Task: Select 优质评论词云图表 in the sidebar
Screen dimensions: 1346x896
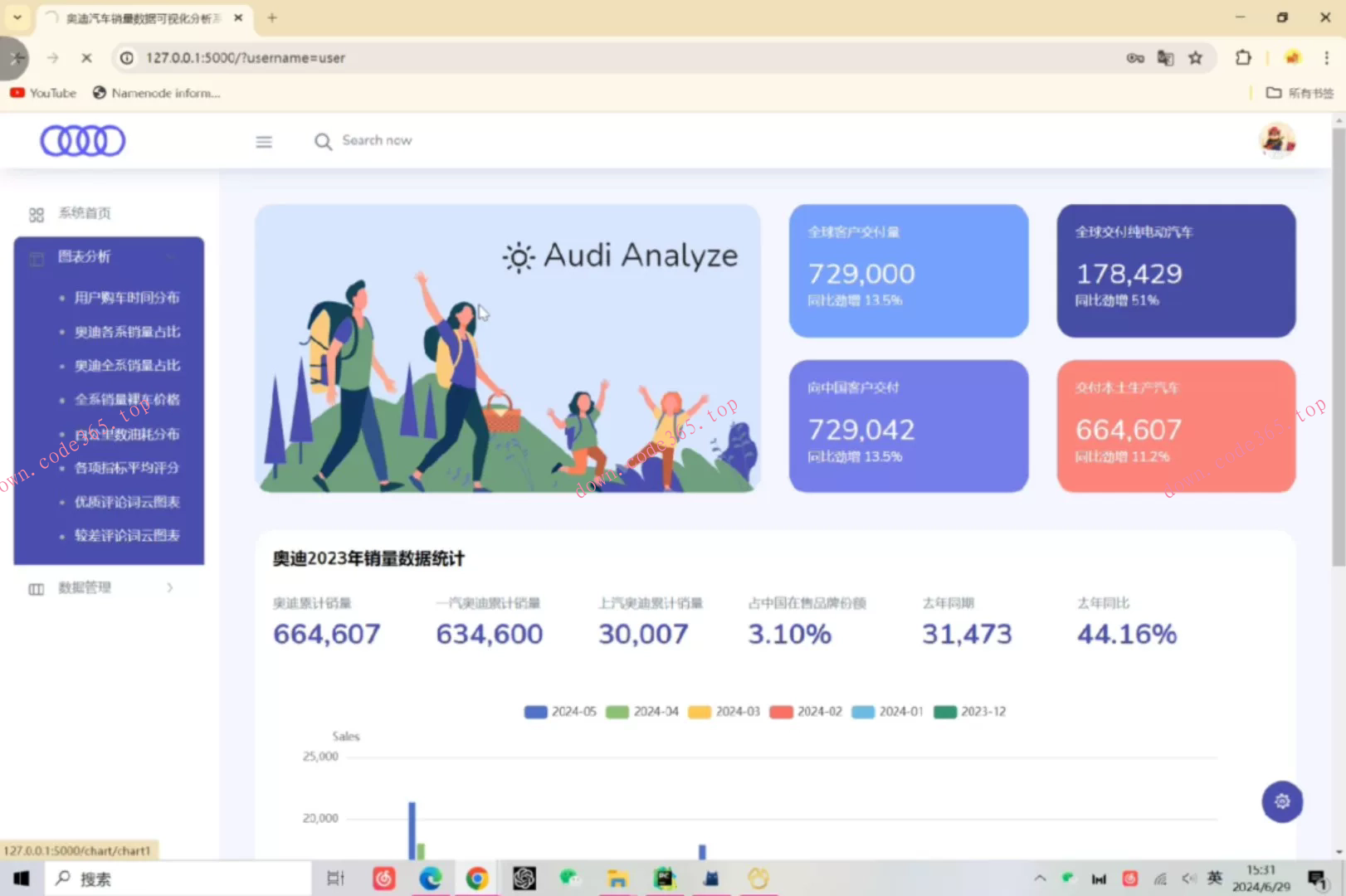Action: tap(126, 502)
